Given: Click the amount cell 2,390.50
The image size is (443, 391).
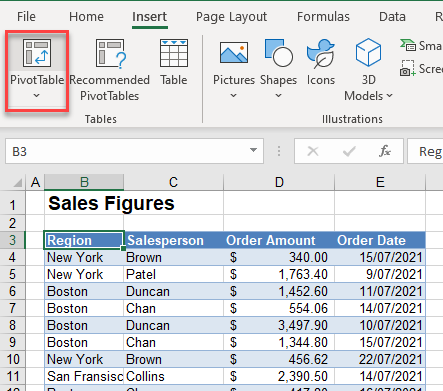Looking at the screenshot, I should [279, 376].
